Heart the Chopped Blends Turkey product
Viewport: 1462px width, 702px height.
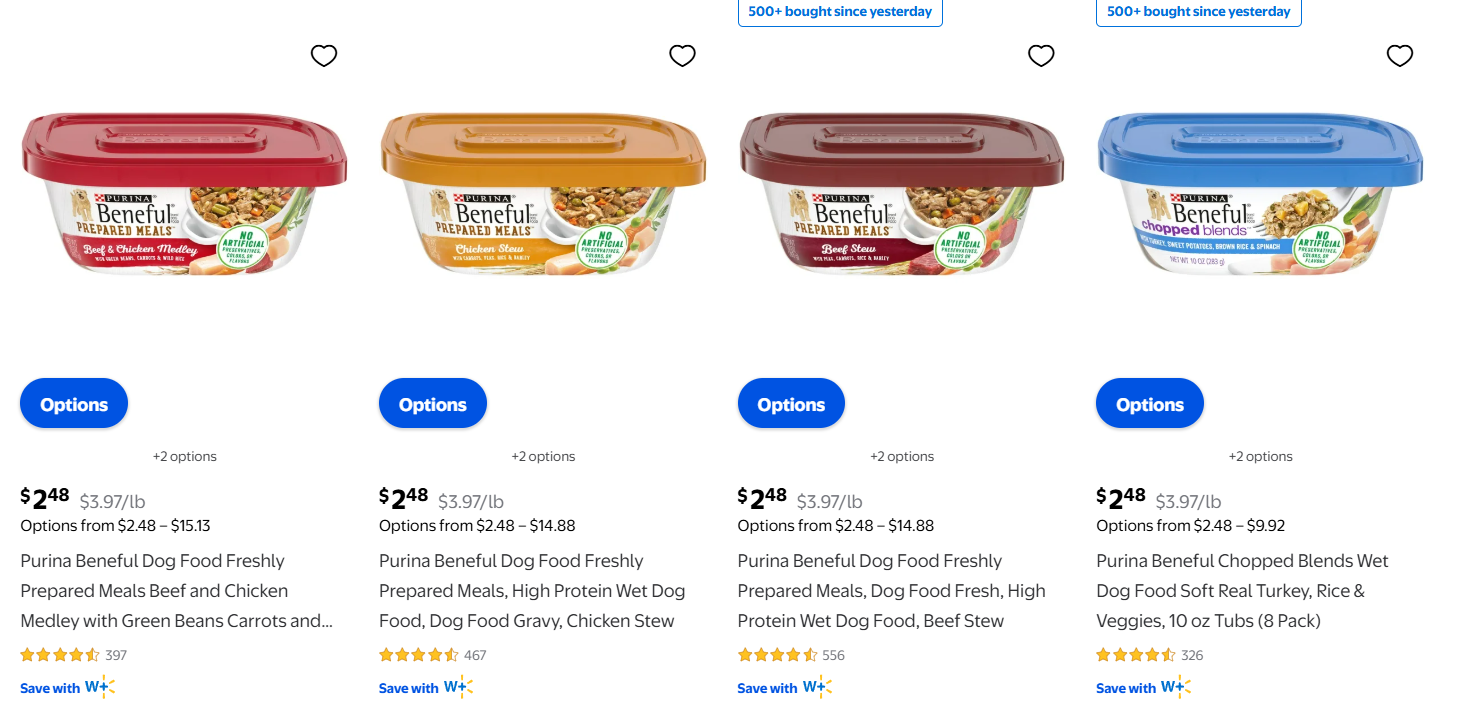click(1400, 56)
